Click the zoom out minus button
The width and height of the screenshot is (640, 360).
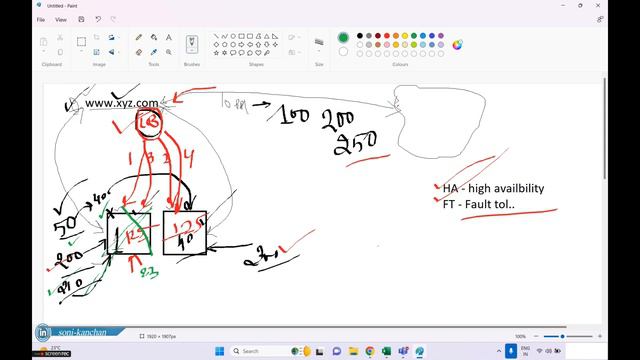pyautogui.click(x=536, y=336)
